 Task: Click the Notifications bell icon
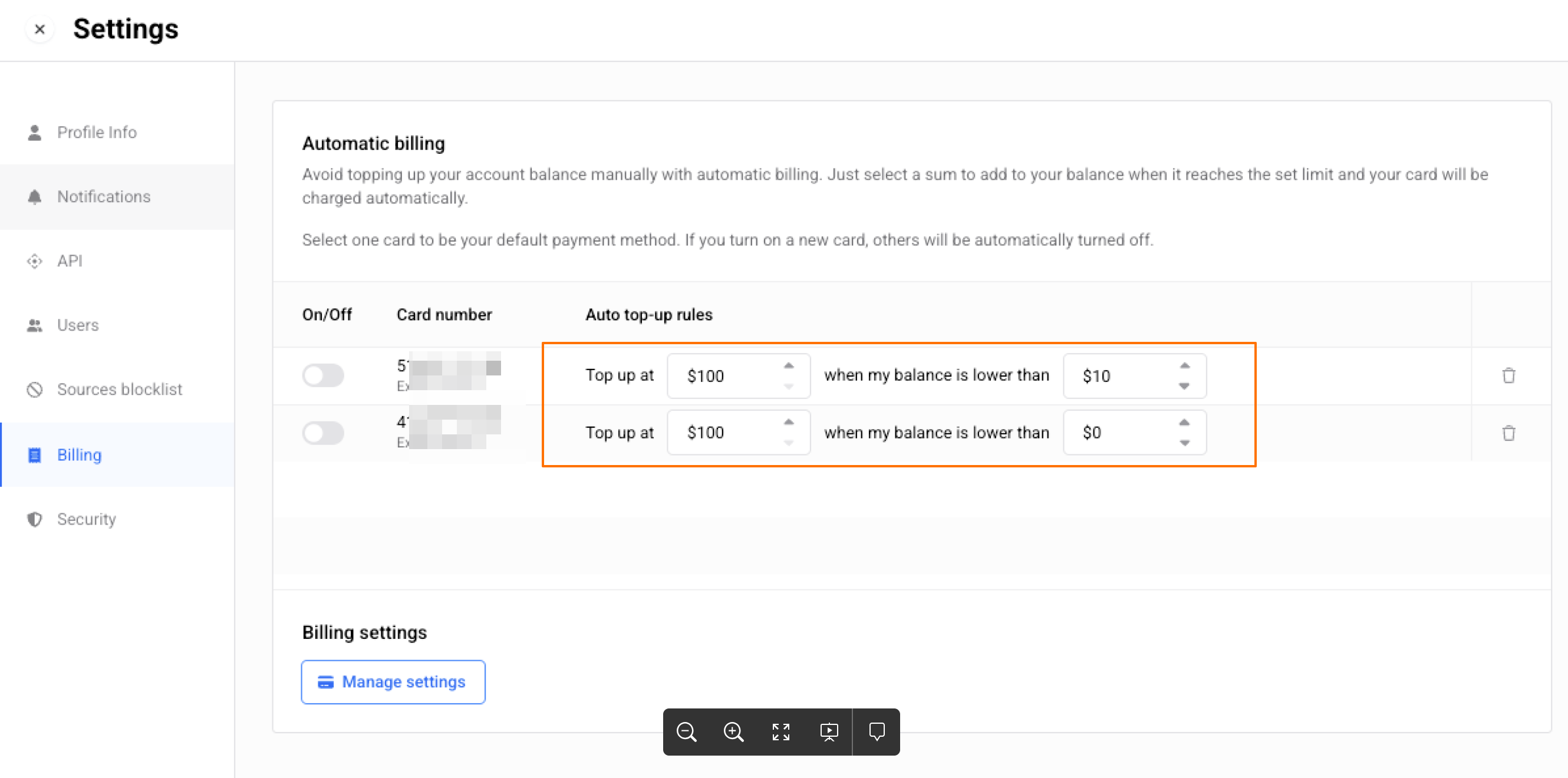35,197
